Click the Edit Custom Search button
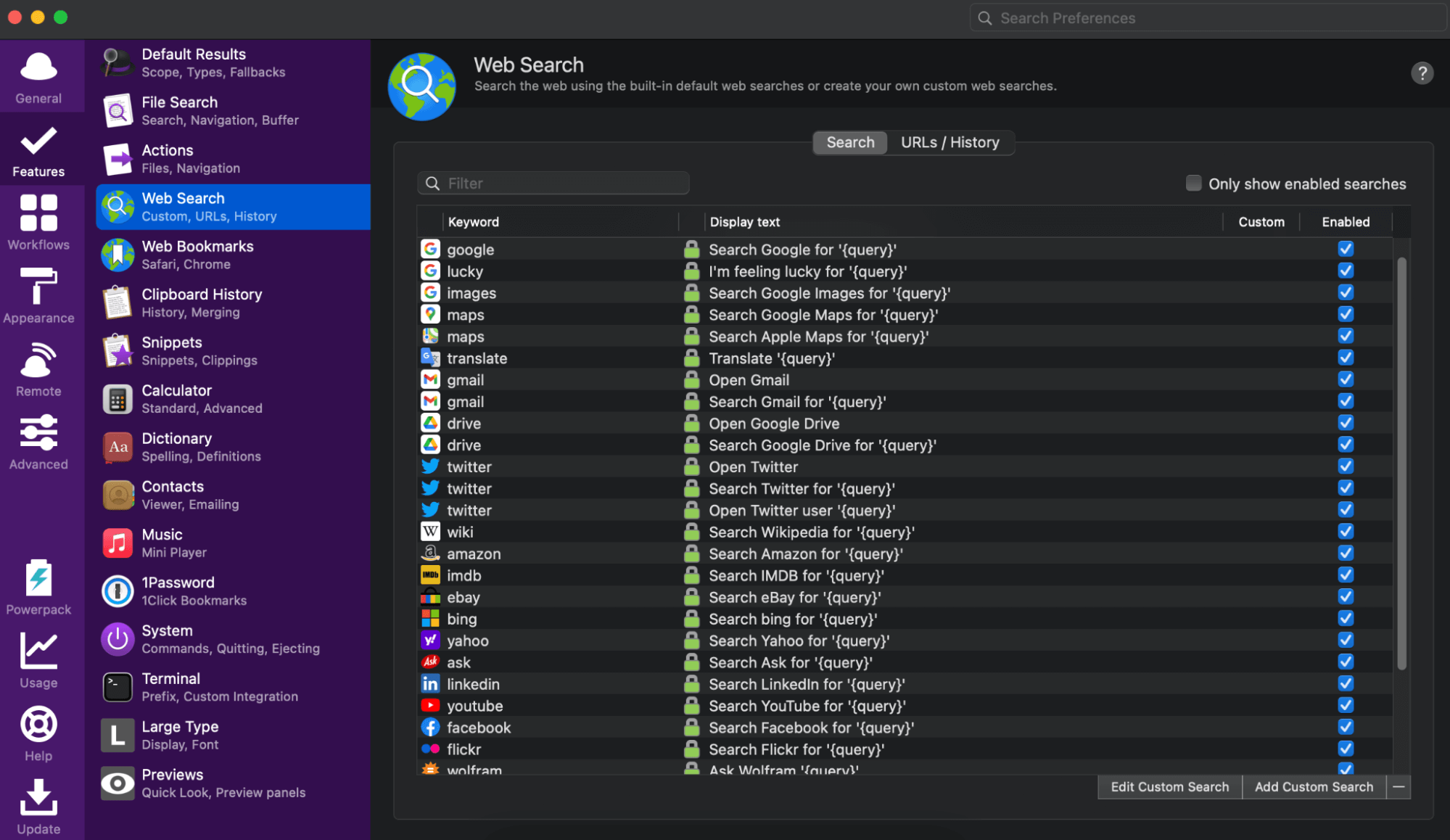The height and width of the screenshot is (840, 1450). coord(1169,787)
